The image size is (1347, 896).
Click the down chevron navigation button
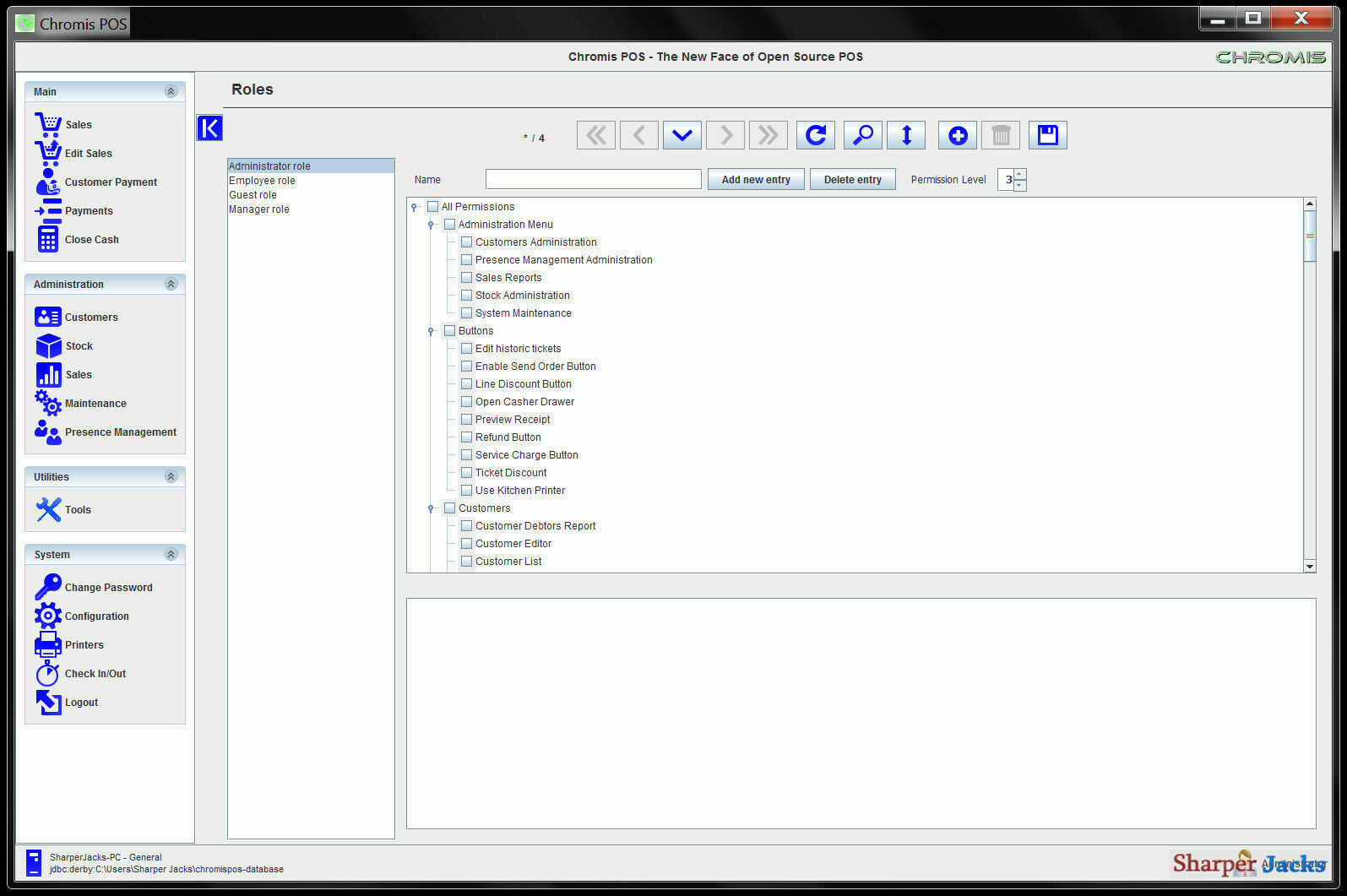click(x=682, y=135)
